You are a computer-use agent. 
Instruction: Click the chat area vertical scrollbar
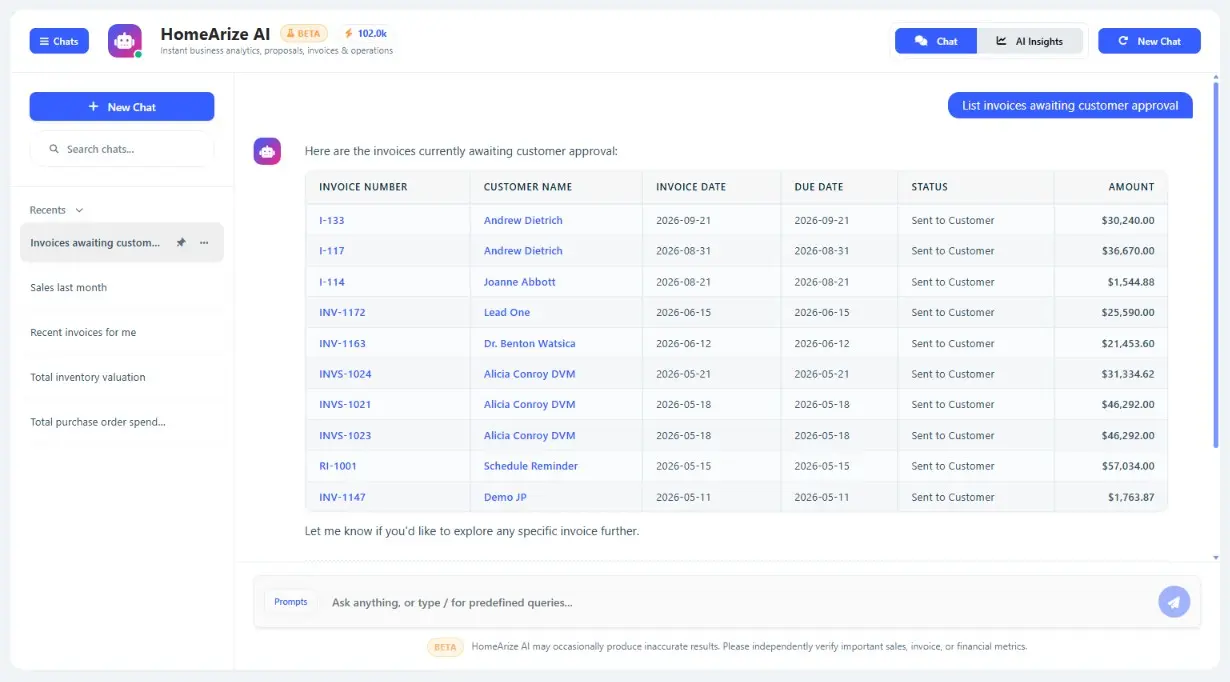(x=1216, y=267)
